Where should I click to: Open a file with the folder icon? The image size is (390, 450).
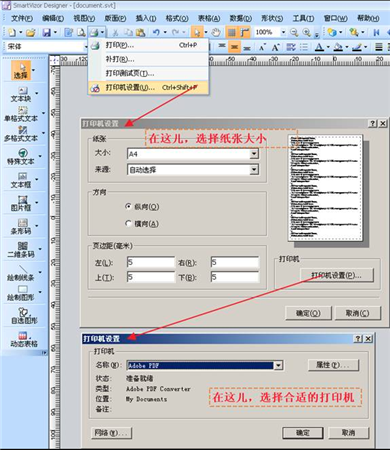click(x=31, y=32)
